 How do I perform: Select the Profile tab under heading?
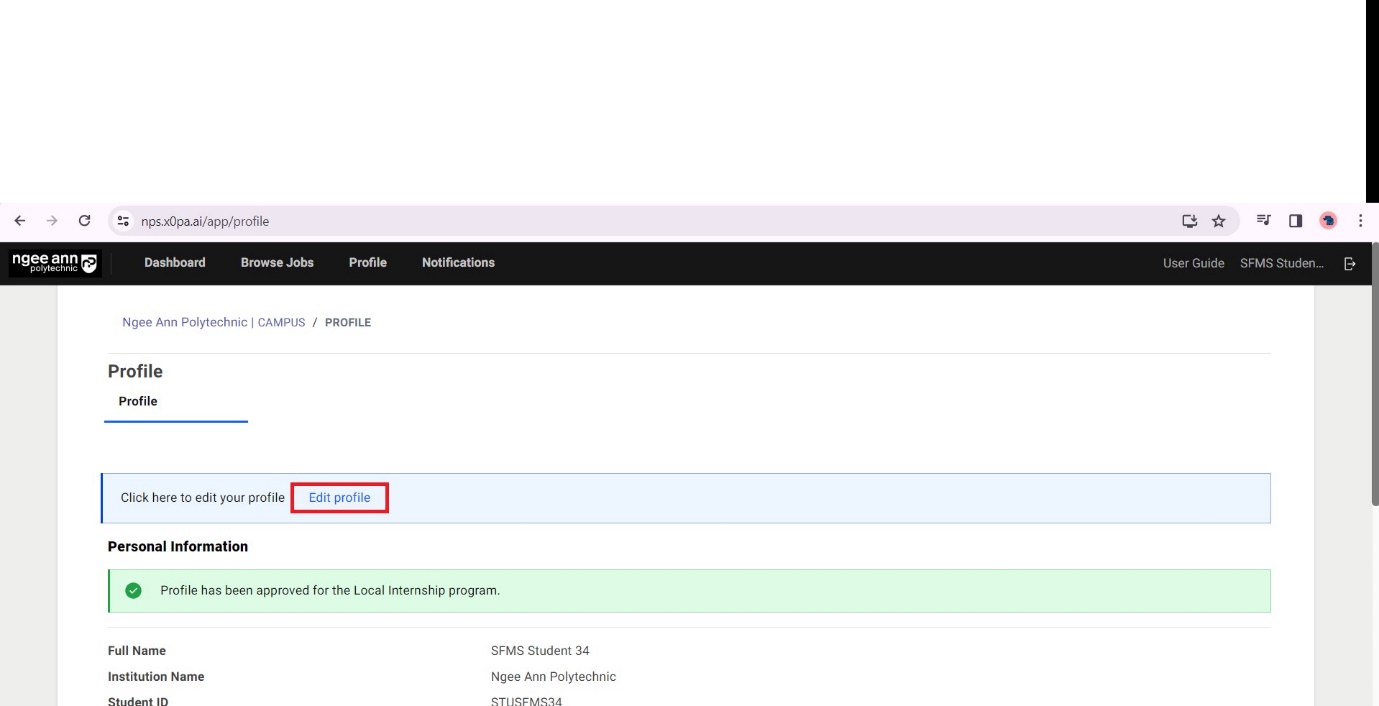(138, 402)
